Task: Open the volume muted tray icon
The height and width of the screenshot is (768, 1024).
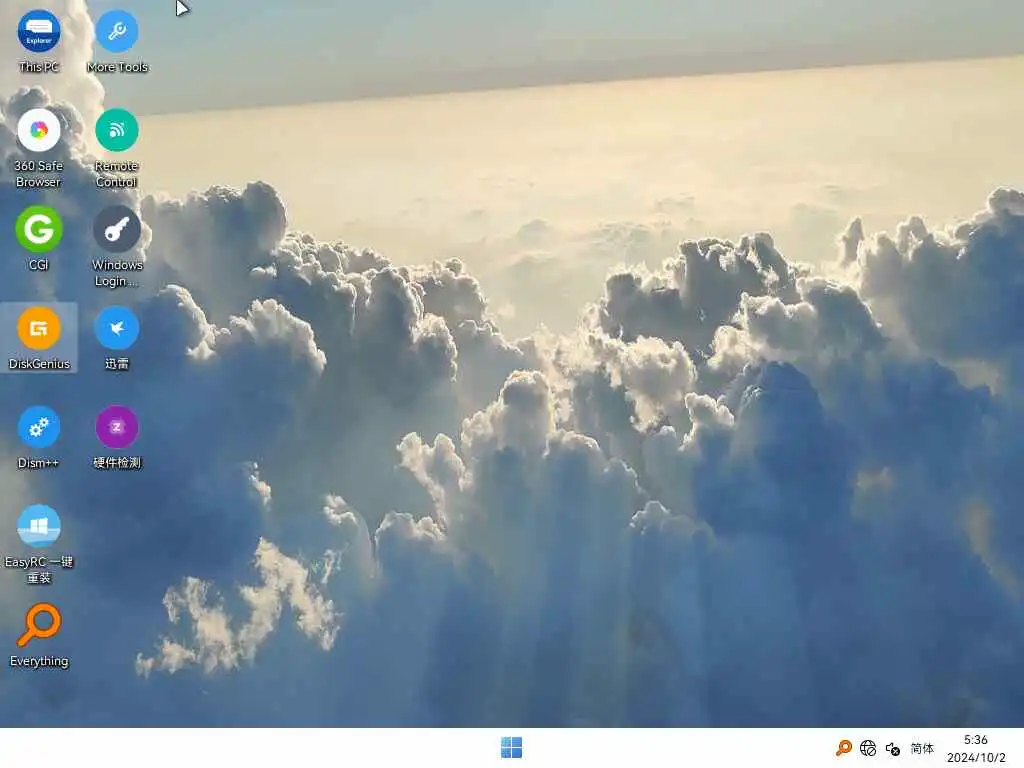Action: [893, 748]
